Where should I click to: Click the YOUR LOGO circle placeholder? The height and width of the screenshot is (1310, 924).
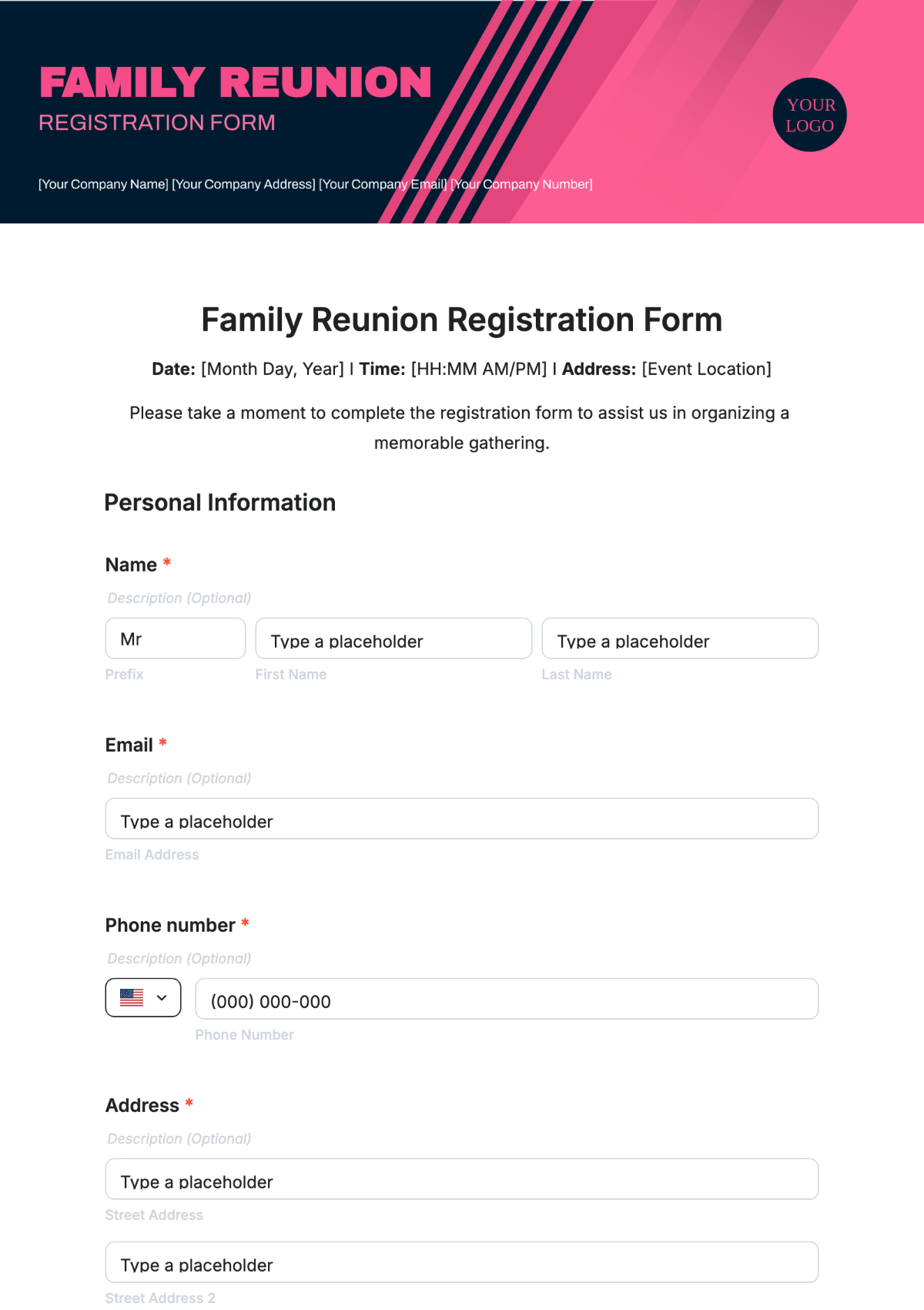pyautogui.click(x=809, y=115)
